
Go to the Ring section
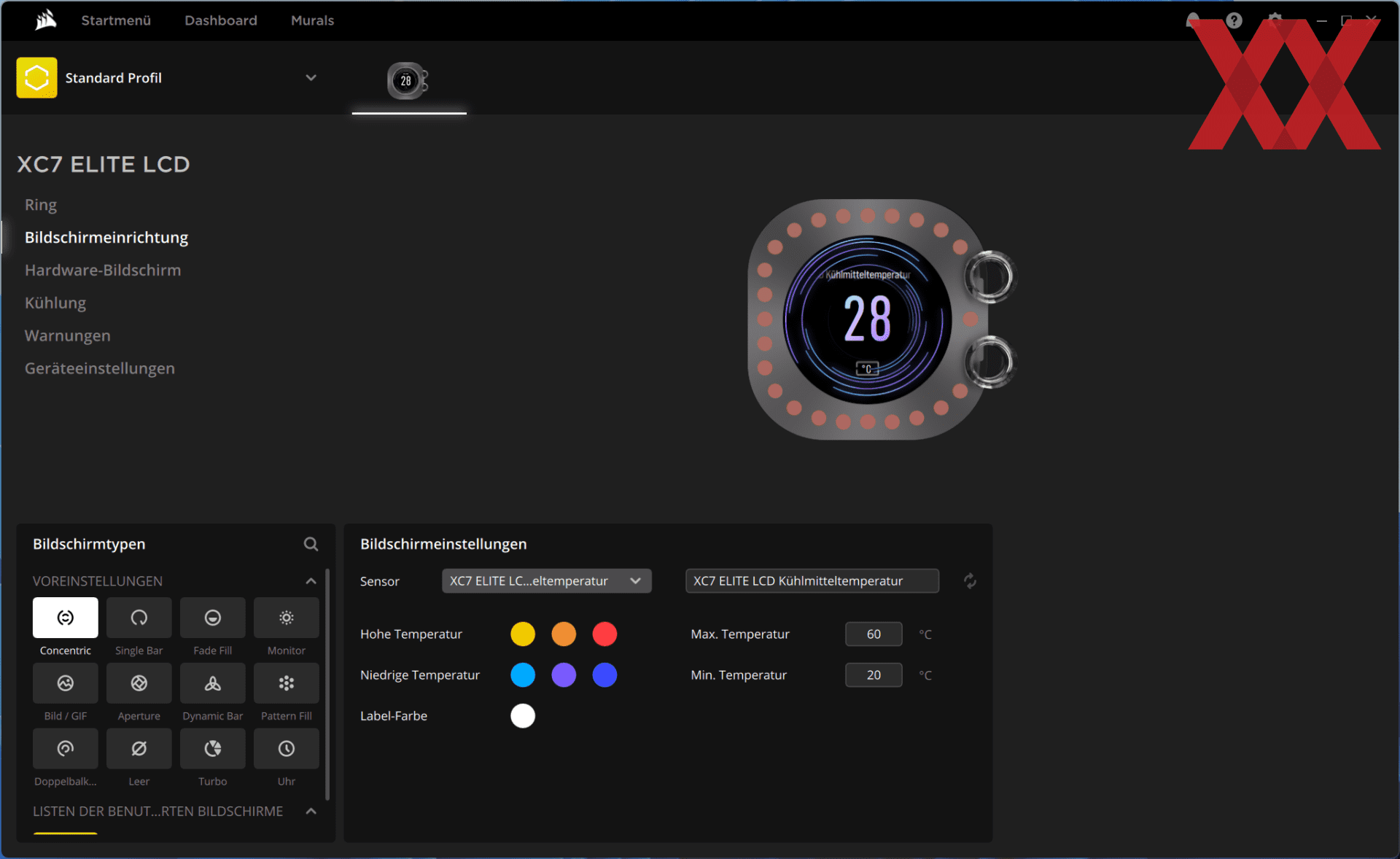(41, 205)
